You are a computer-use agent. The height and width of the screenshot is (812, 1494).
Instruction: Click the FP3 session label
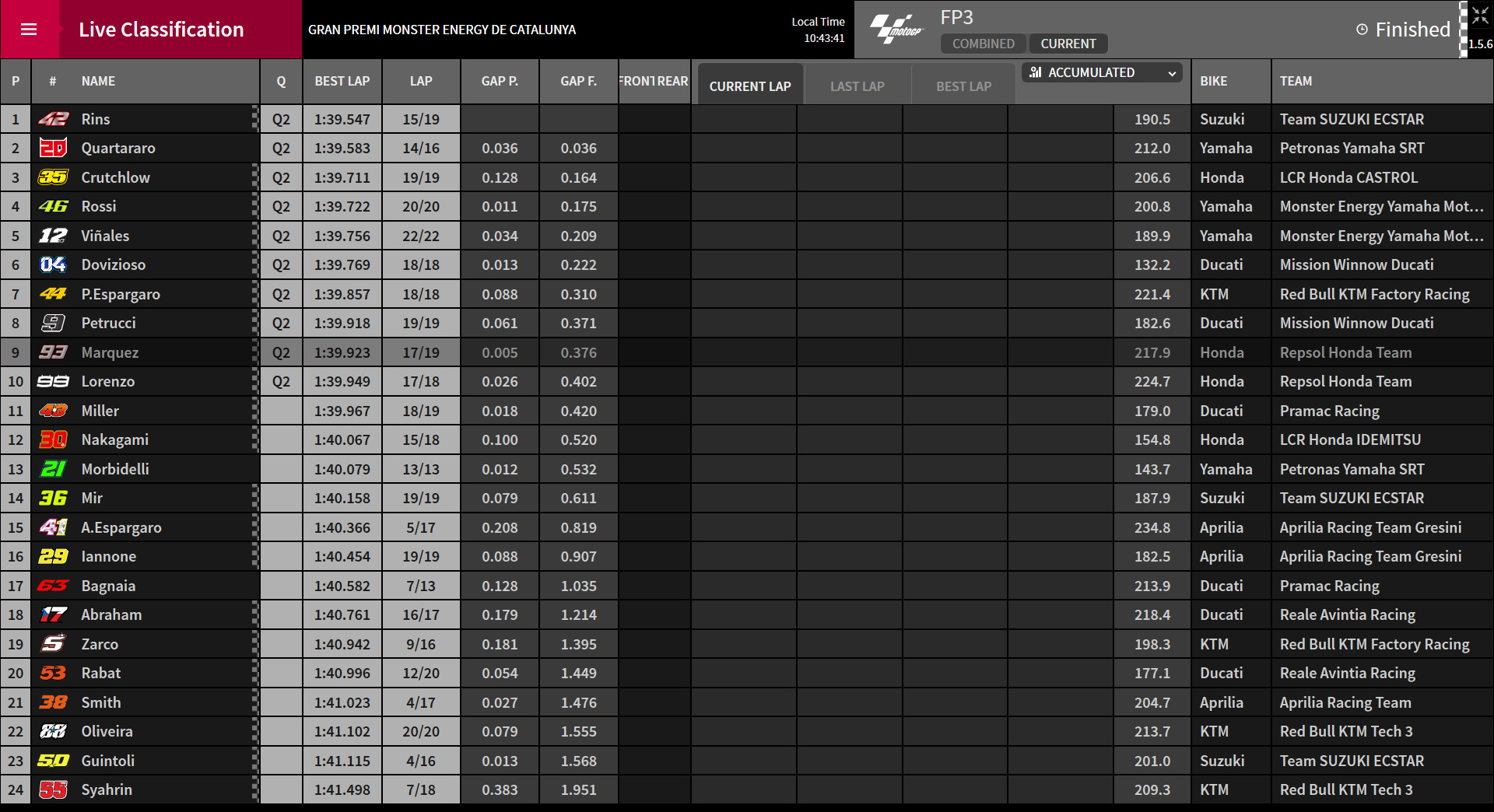[x=957, y=17]
